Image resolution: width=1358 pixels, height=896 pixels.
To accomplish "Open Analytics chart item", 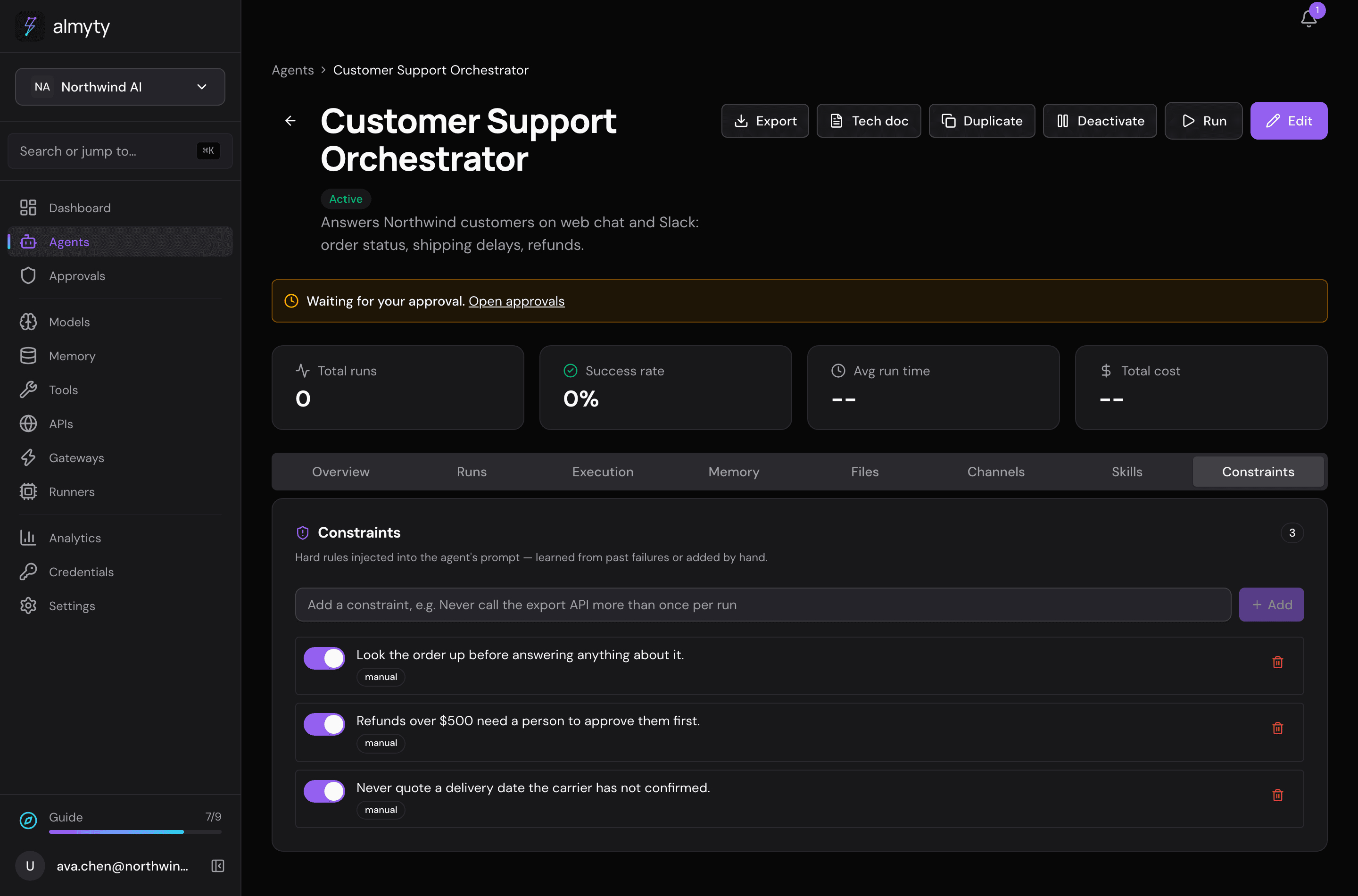I will (120, 538).
